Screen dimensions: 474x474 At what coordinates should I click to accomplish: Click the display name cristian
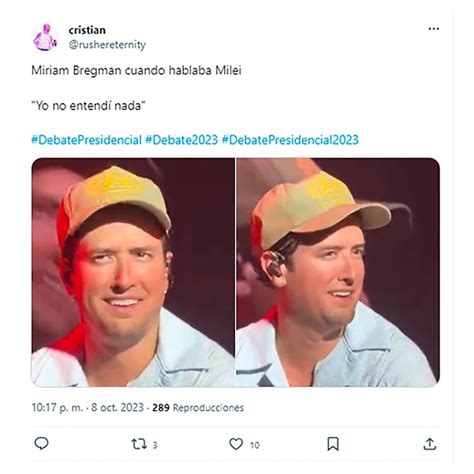[87, 30]
